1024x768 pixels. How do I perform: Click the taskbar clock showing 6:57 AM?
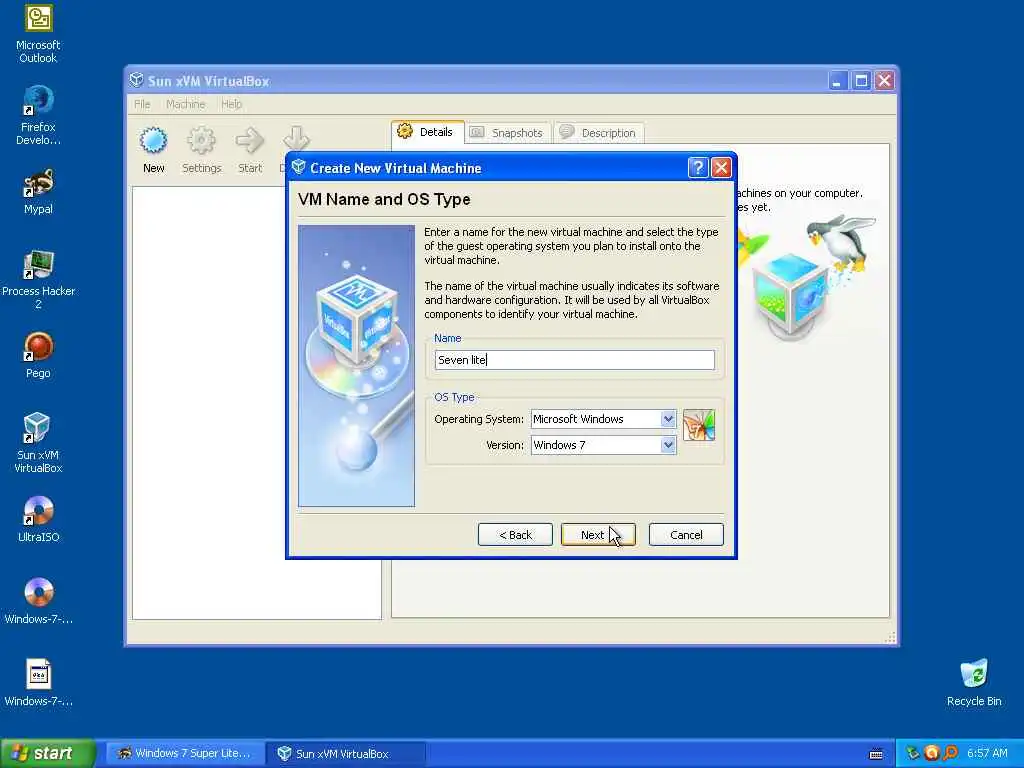click(x=987, y=753)
